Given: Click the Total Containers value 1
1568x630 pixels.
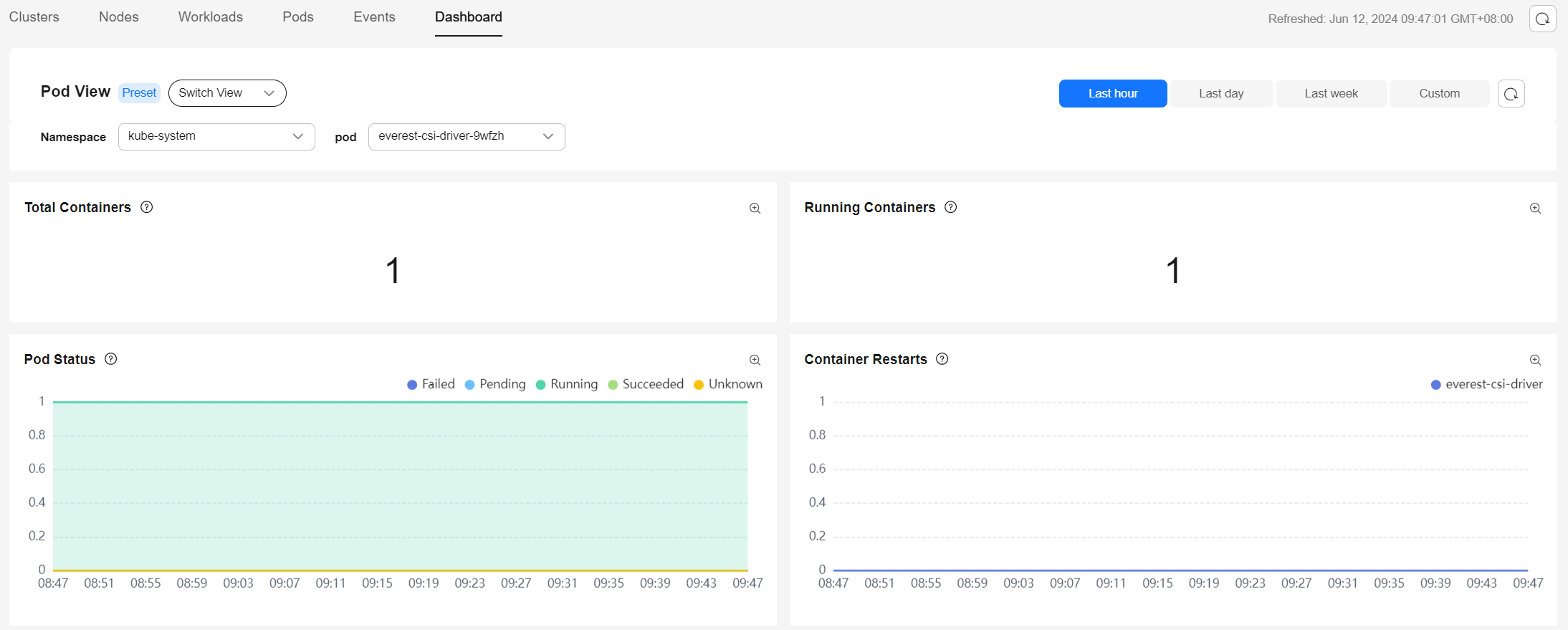Looking at the screenshot, I should click(x=393, y=271).
